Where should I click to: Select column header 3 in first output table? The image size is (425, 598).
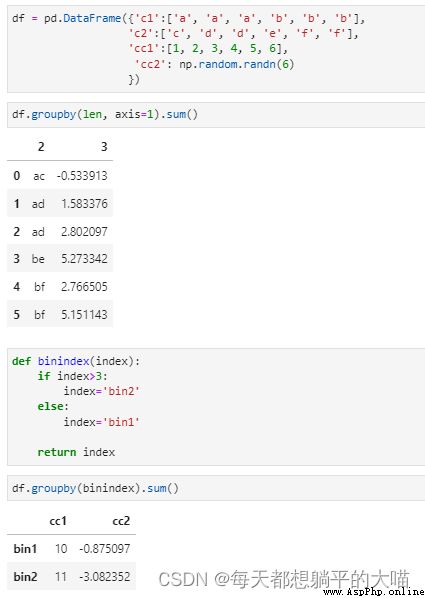click(x=104, y=147)
